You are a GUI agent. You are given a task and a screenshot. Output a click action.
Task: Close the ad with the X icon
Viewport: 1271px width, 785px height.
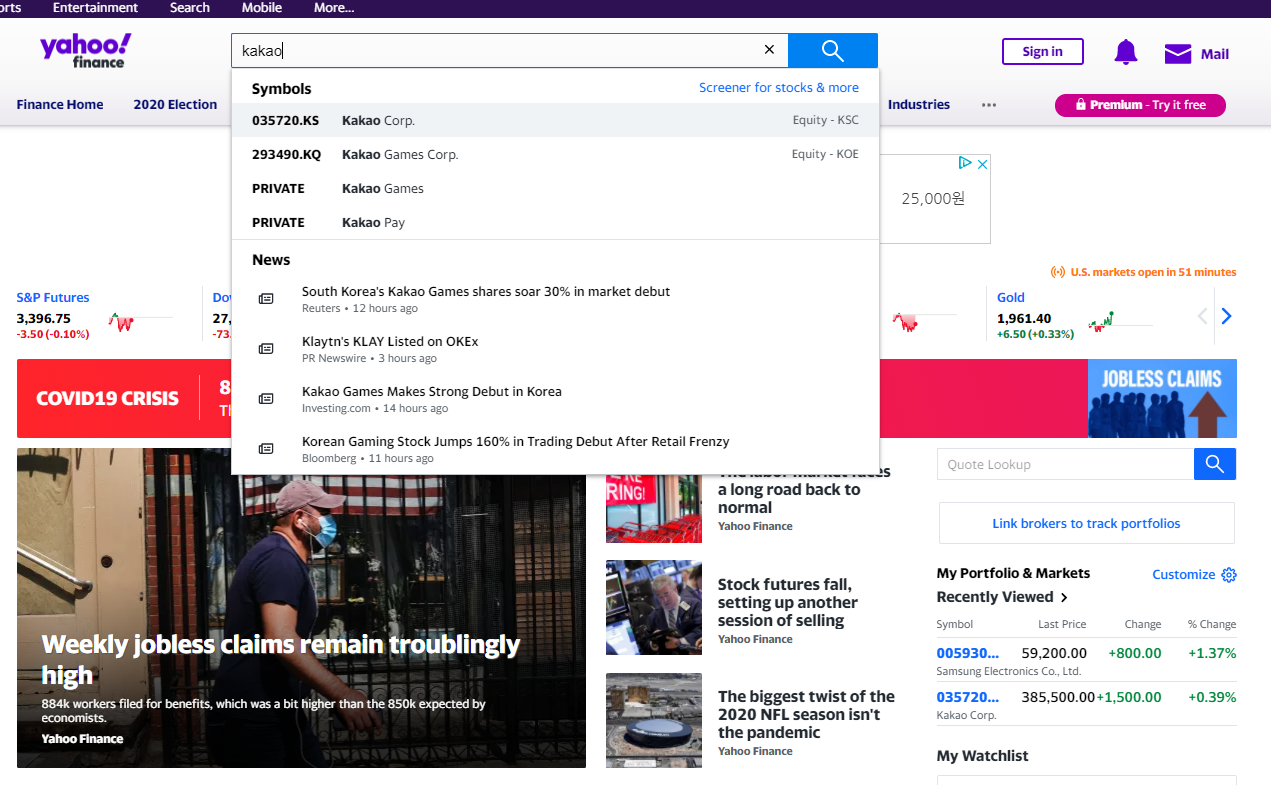pos(982,163)
